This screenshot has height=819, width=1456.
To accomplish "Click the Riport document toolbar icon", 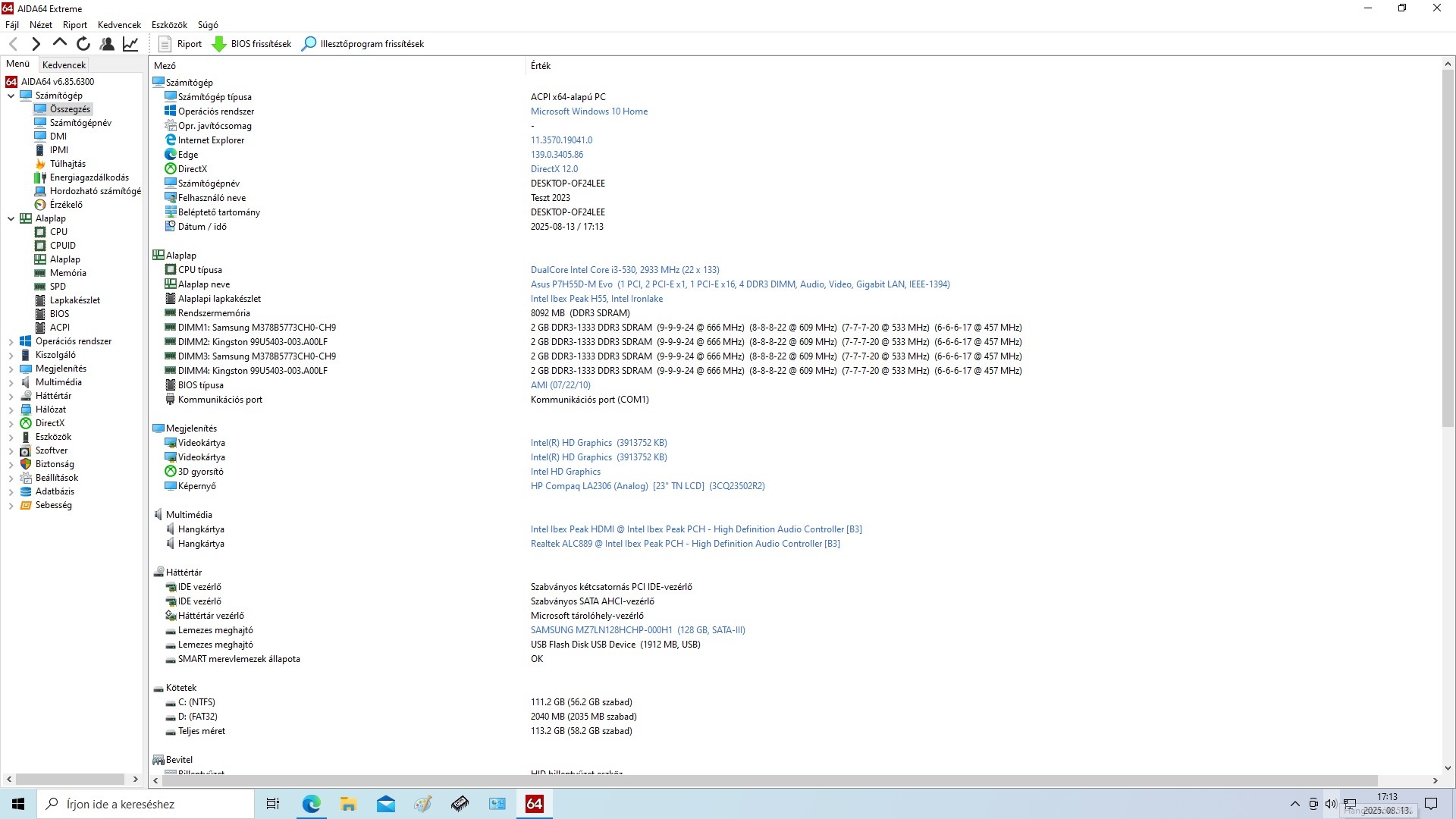I will pos(165,44).
